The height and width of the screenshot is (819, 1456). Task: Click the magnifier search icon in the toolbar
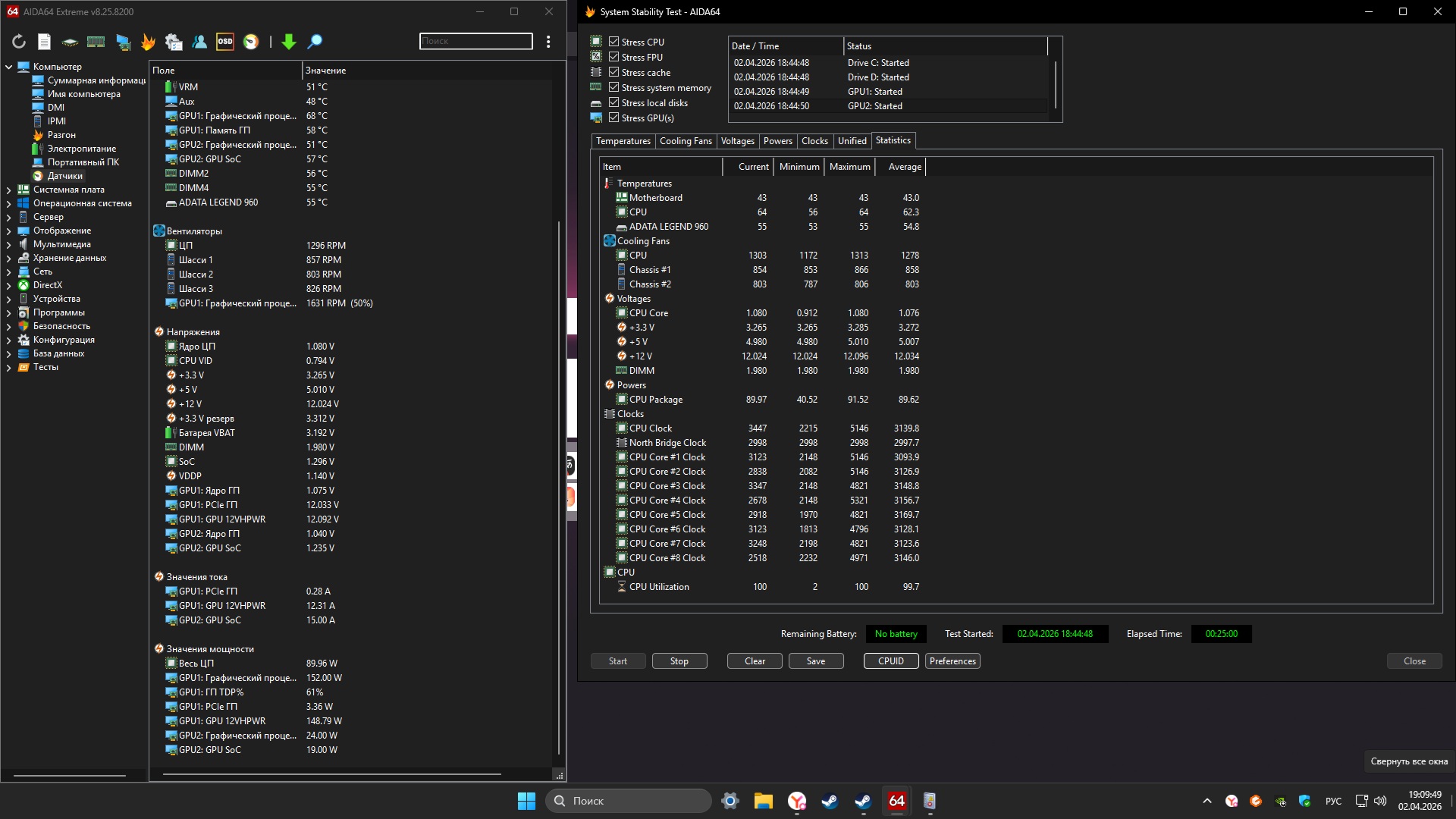[x=315, y=42]
